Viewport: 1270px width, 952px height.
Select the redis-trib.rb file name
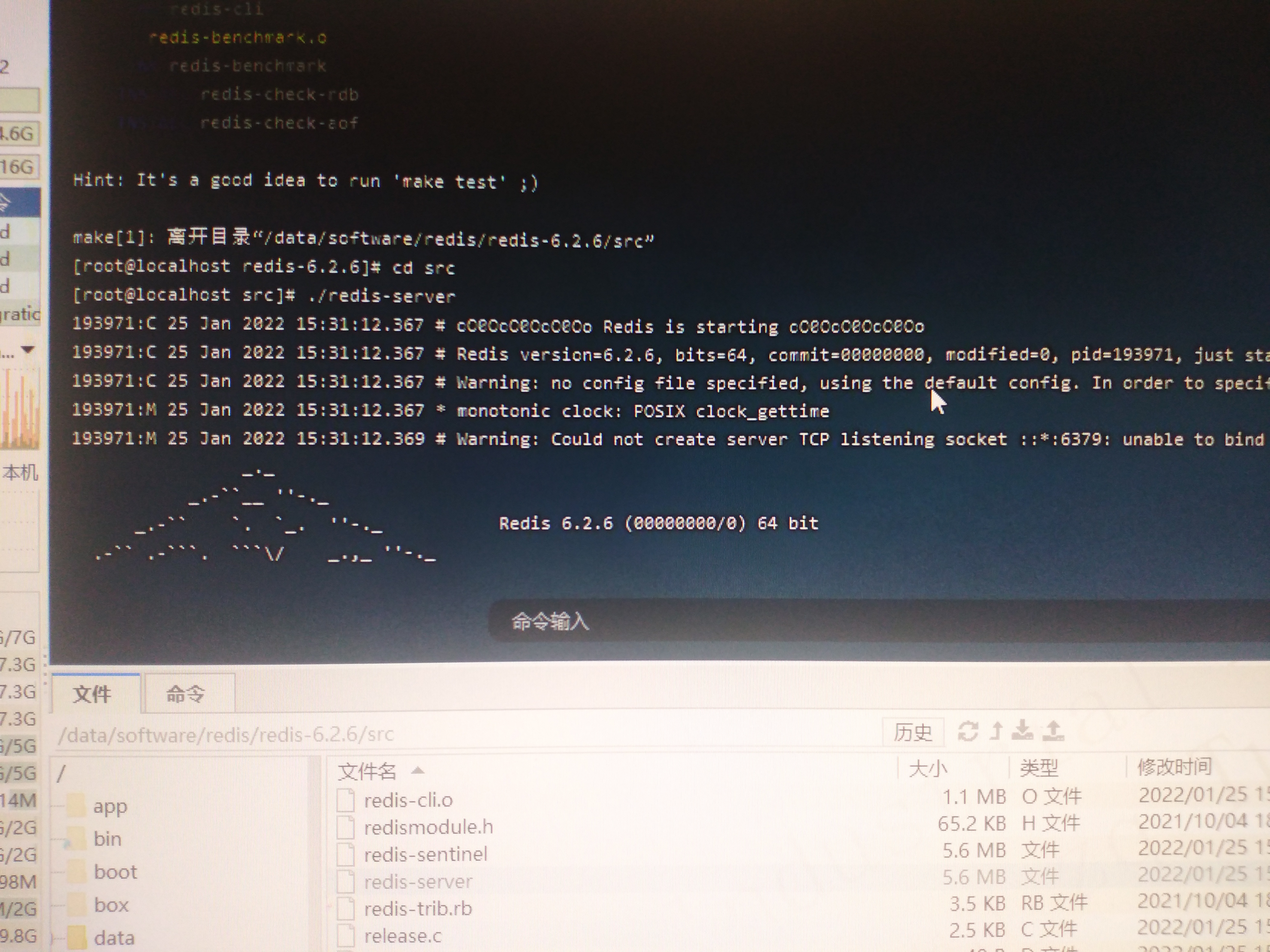[x=418, y=908]
